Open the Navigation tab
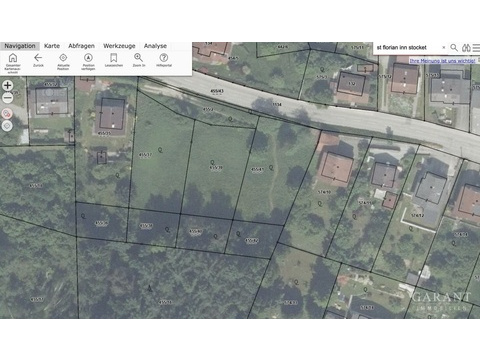480x360 pixels. point(20,46)
